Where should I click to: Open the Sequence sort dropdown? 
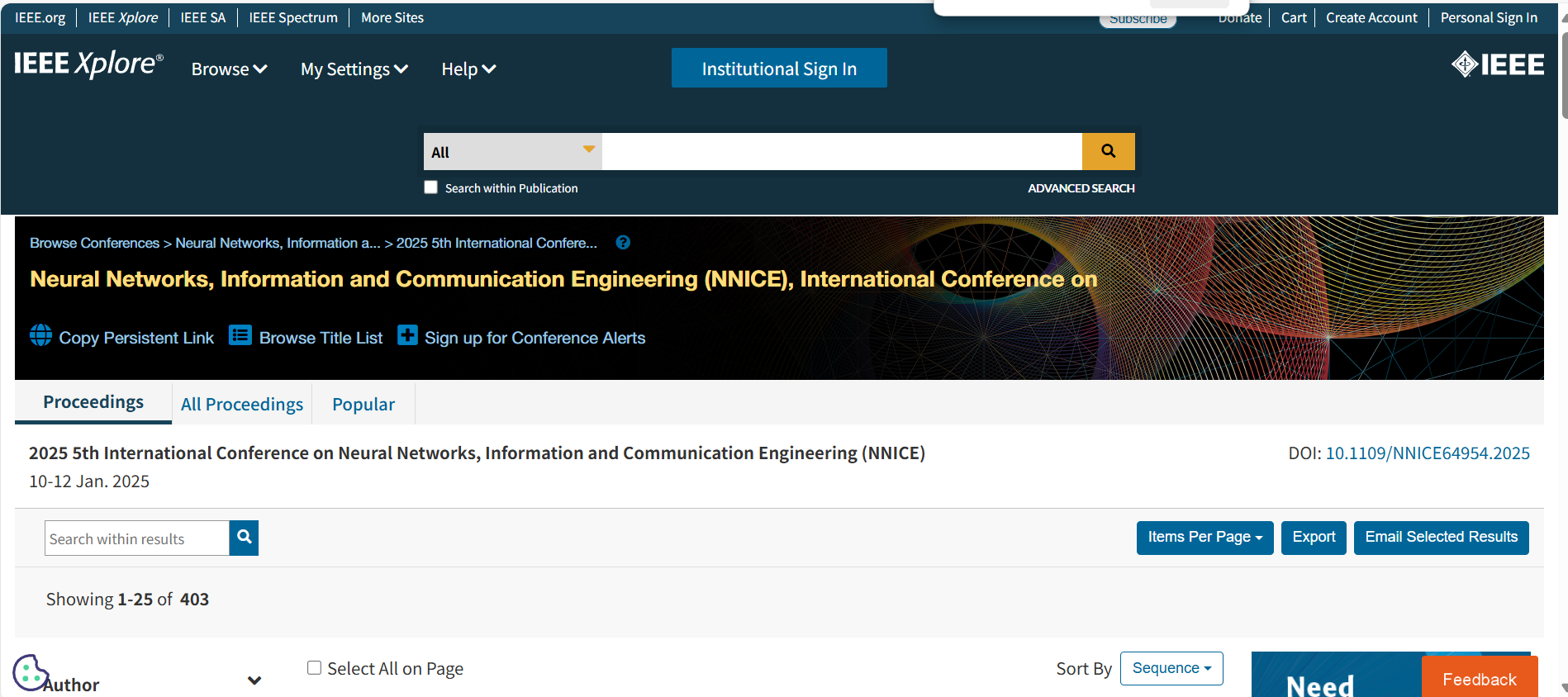[1171, 668]
